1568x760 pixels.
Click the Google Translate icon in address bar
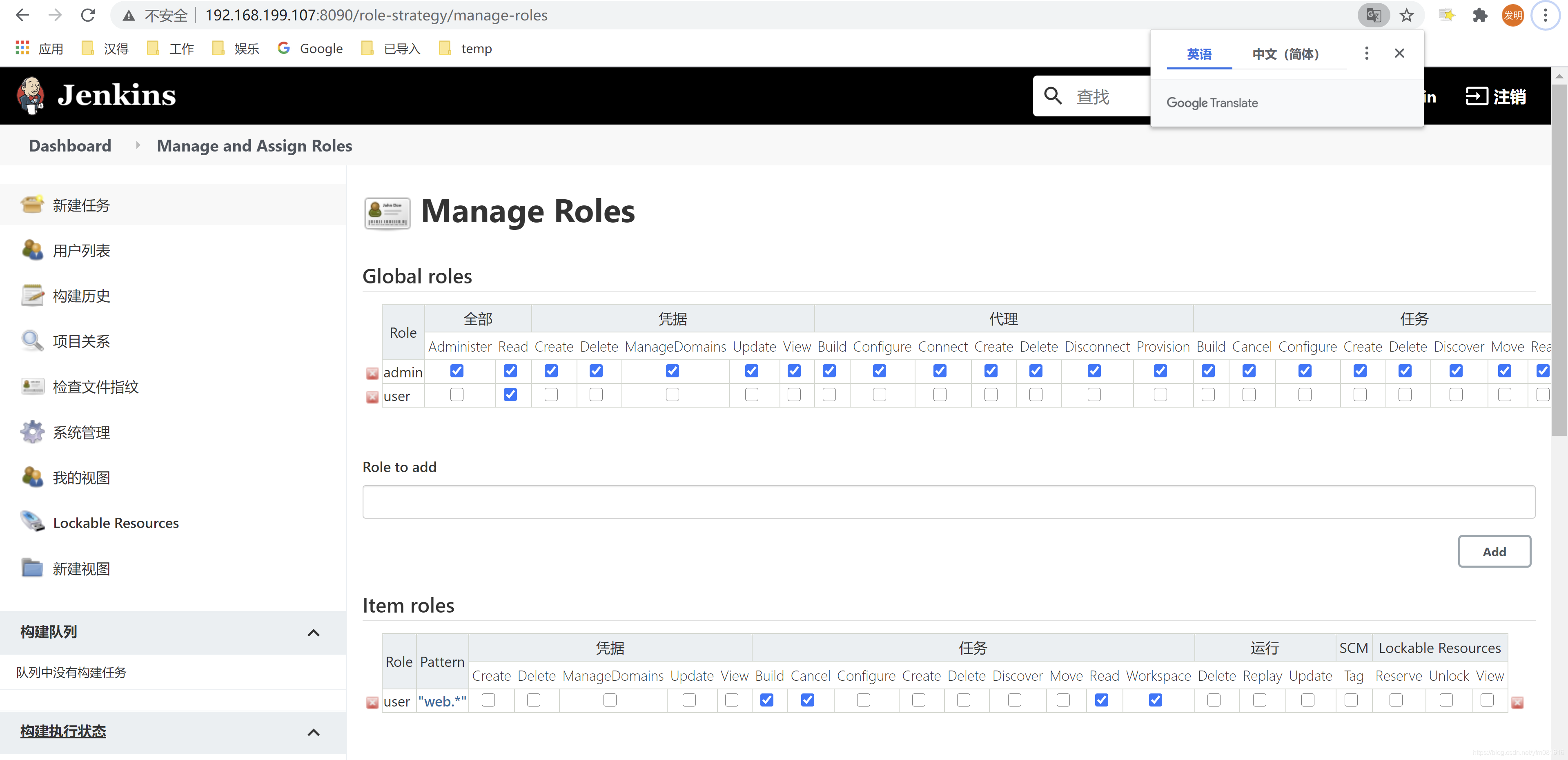1373,15
